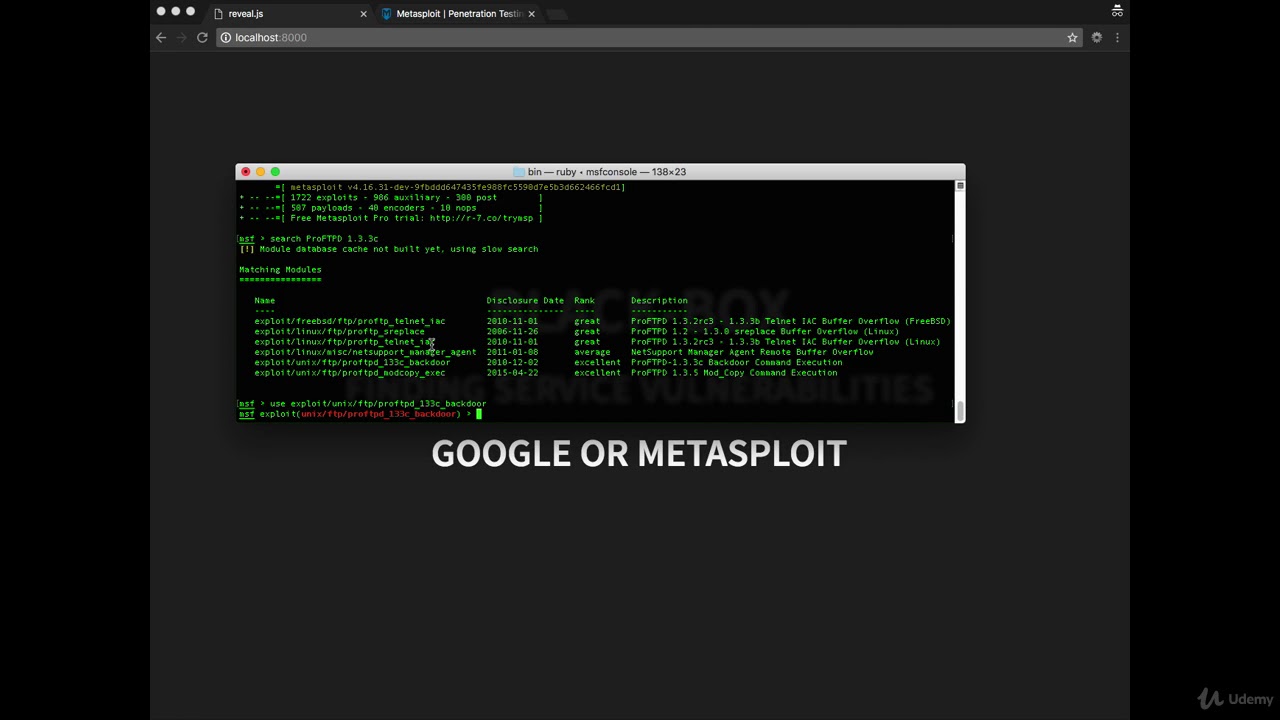Viewport: 1280px width, 720px height.
Task: Close the Metasploit tab
Action: pos(531,14)
